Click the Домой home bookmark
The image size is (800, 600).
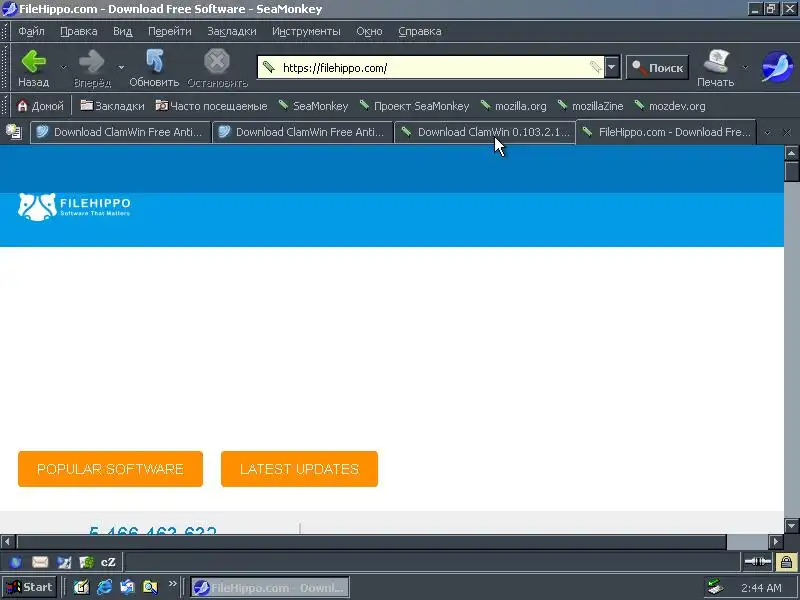[40, 106]
